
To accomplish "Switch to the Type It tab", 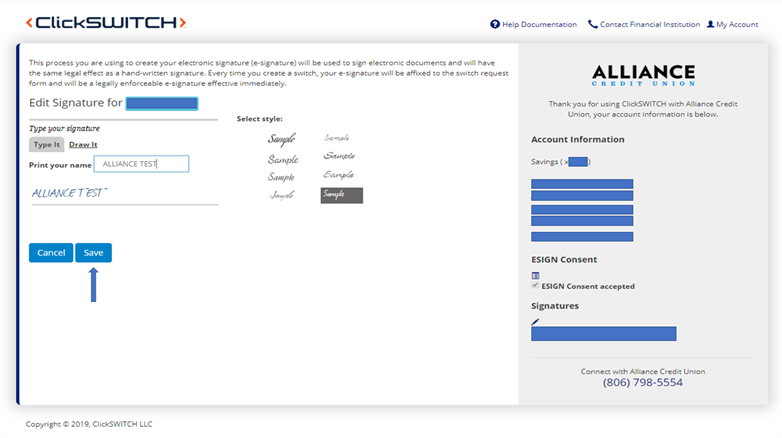I will pos(46,144).
